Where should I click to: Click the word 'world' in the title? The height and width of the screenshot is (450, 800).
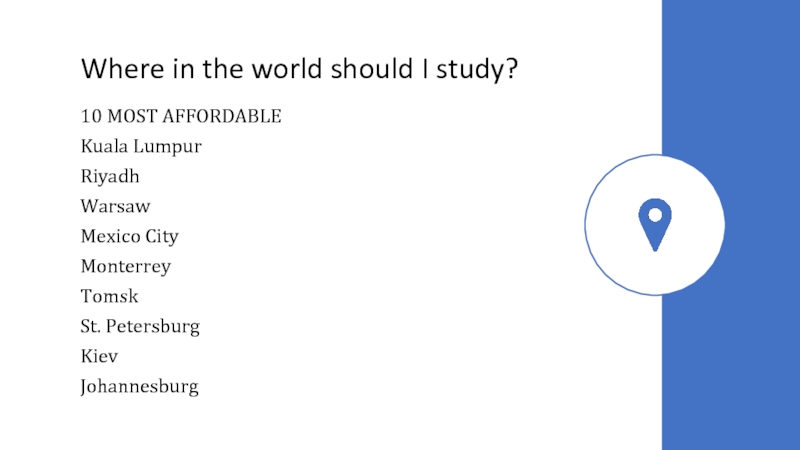coord(287,69)
